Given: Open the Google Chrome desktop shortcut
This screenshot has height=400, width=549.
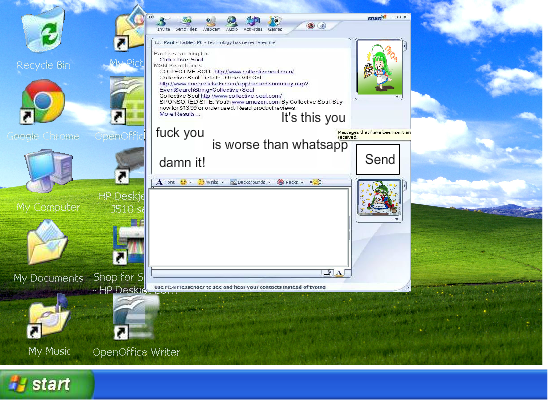Looking at the screenshot, I should tap(43, 110).
